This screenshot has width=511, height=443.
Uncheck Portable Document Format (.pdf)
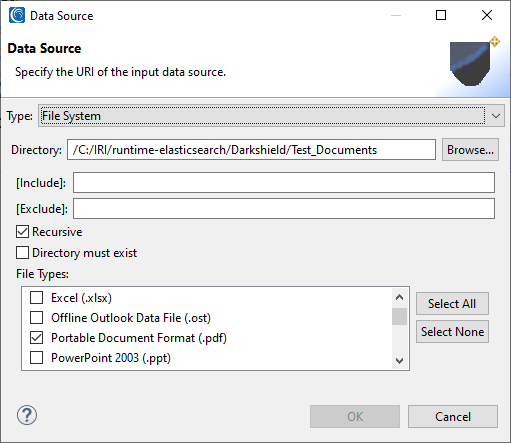point(36,338)
